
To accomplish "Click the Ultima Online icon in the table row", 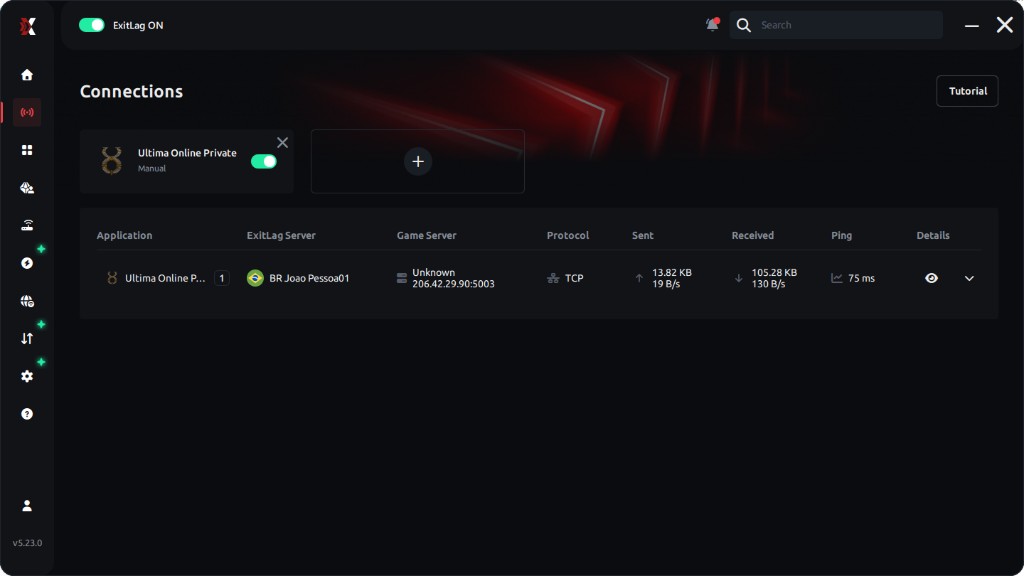I will coord(112,278).
